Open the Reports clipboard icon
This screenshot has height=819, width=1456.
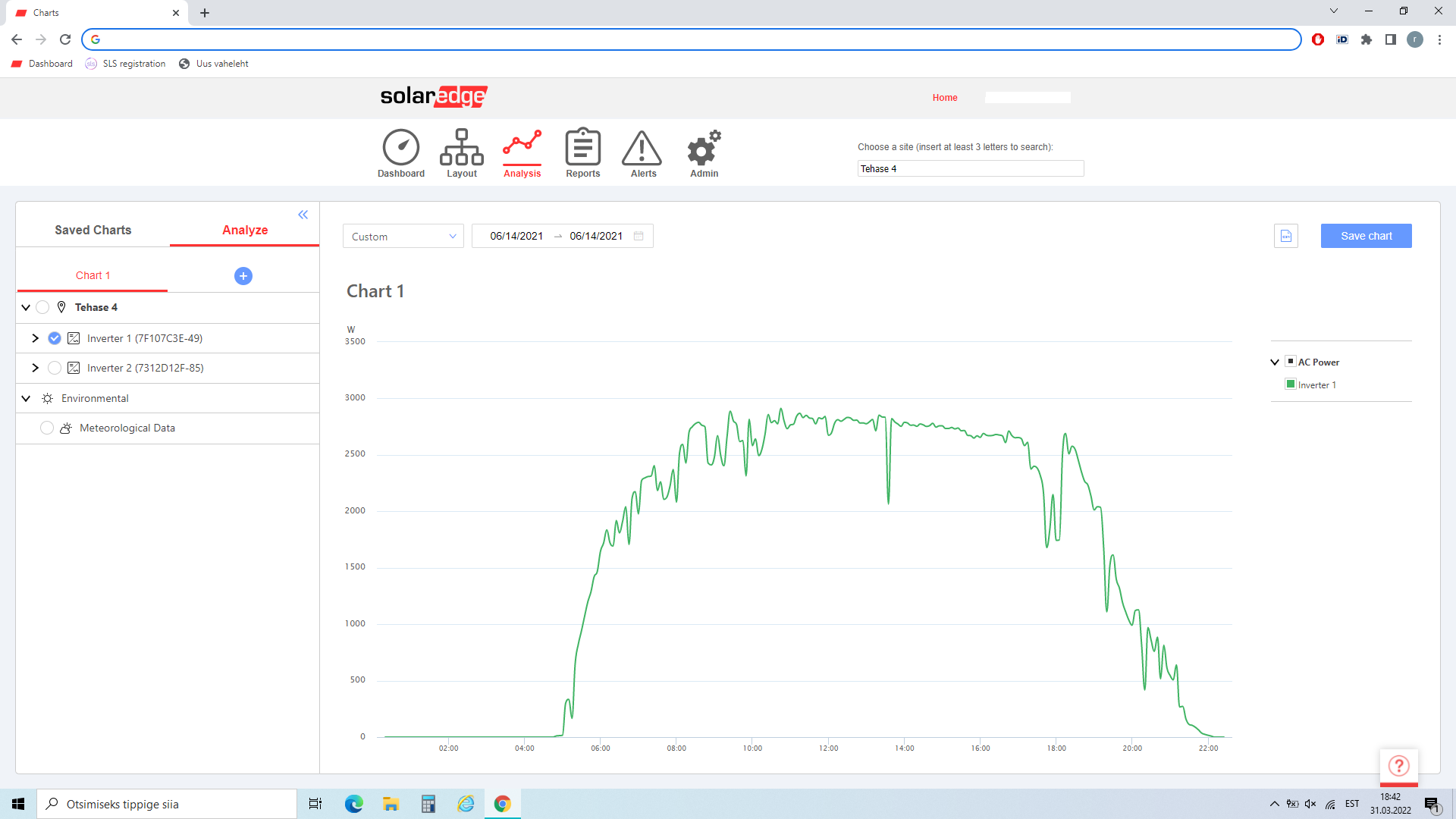[582, 148]
